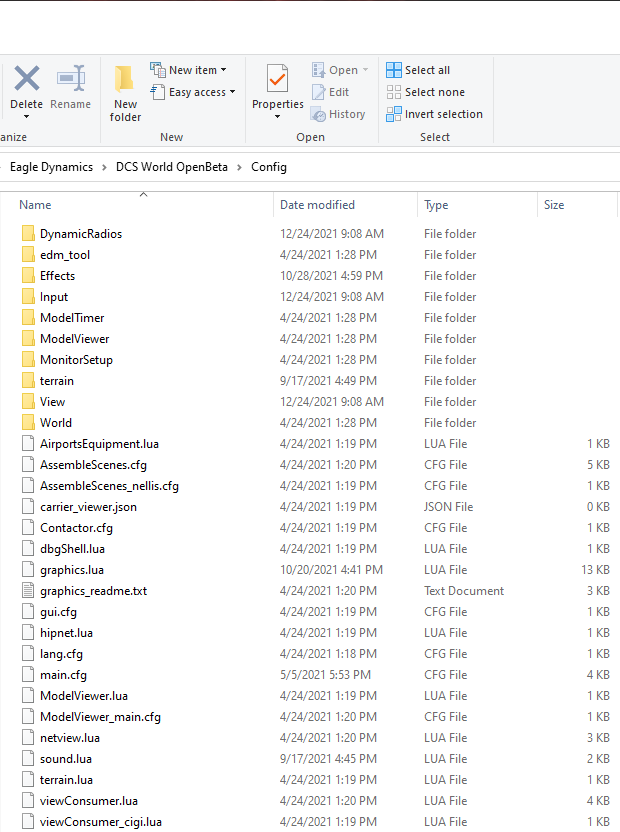Select the DynamicRadios folder icon
The image size is (620, 832).
point(29,233)
